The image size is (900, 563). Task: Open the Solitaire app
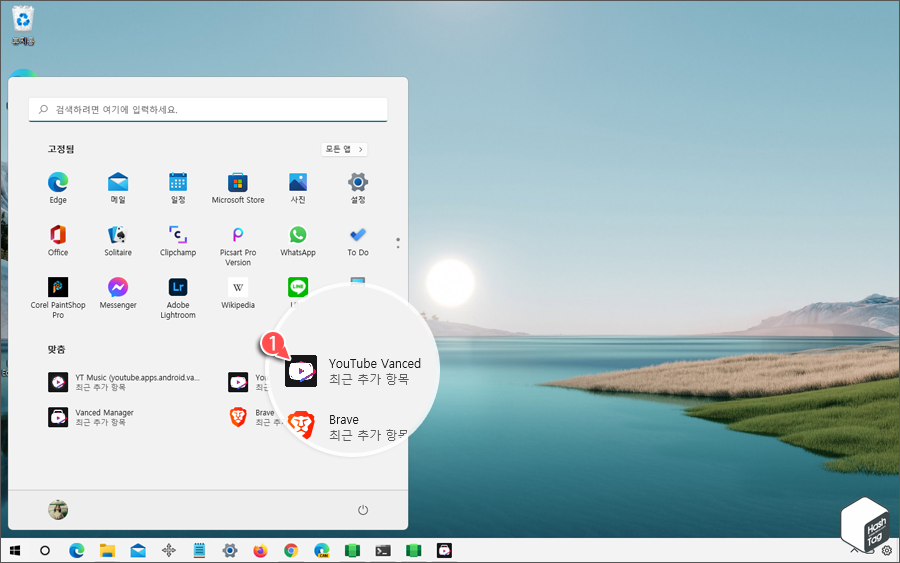click(118, 240)
